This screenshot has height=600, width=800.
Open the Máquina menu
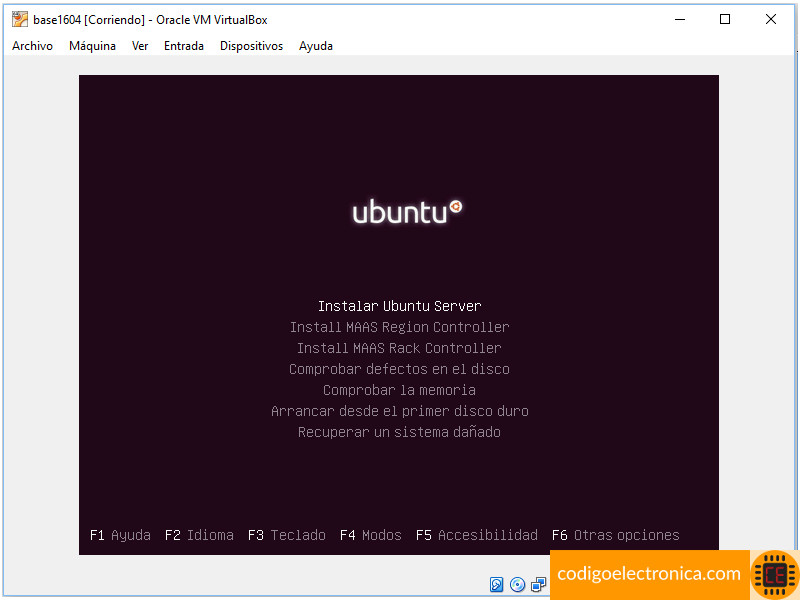92,46
